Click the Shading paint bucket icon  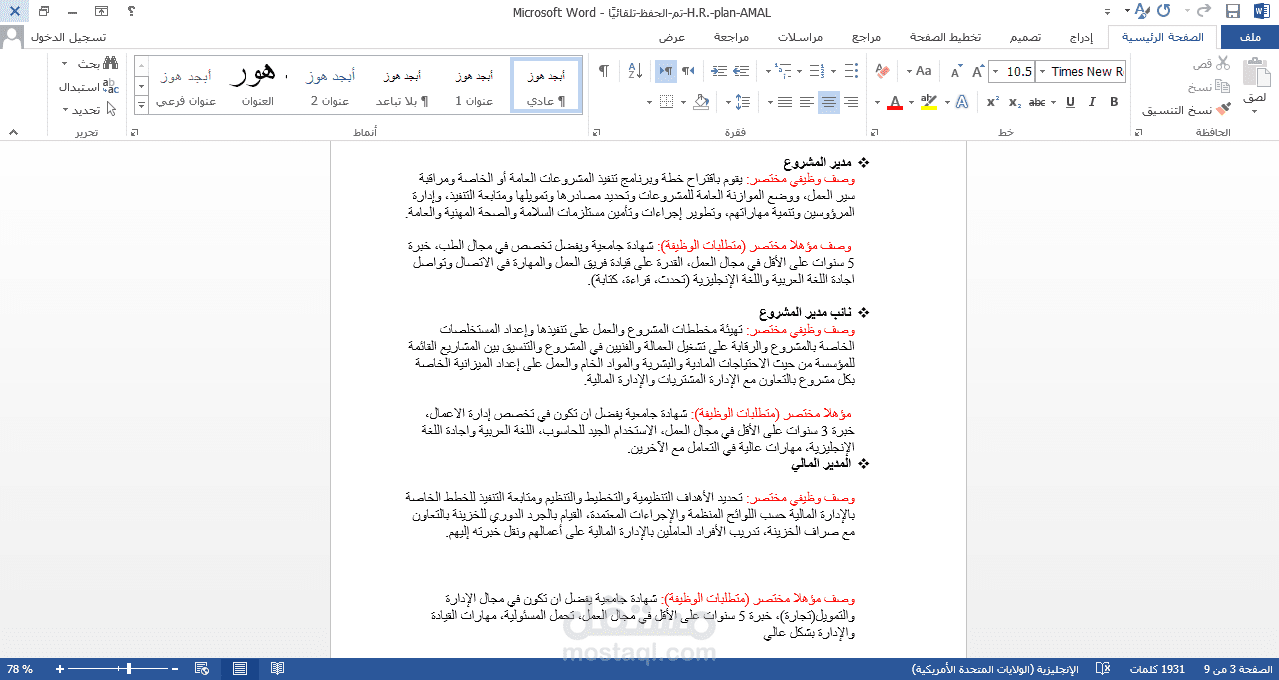[x=701, y=102]
